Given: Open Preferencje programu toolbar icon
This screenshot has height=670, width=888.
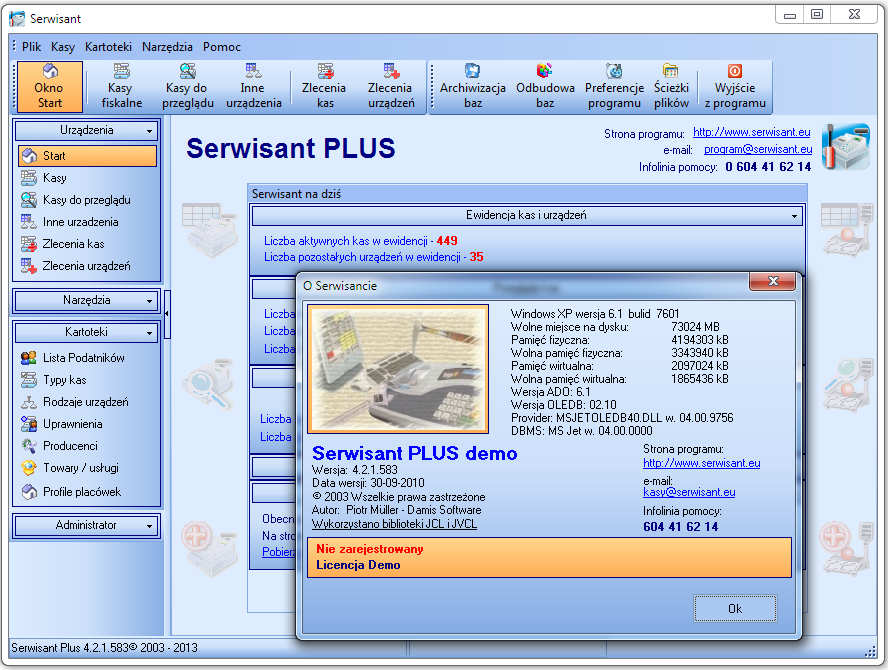Looking at the screenshot, I should click(x=614, y=87).
